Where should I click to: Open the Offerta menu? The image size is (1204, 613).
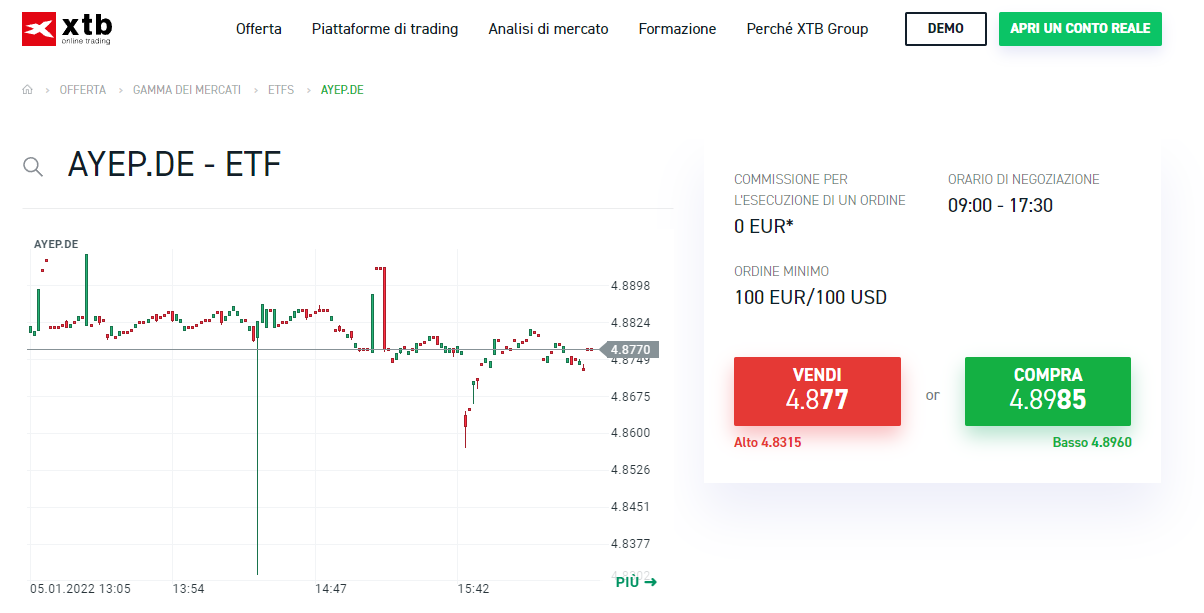tap(259, 29)
